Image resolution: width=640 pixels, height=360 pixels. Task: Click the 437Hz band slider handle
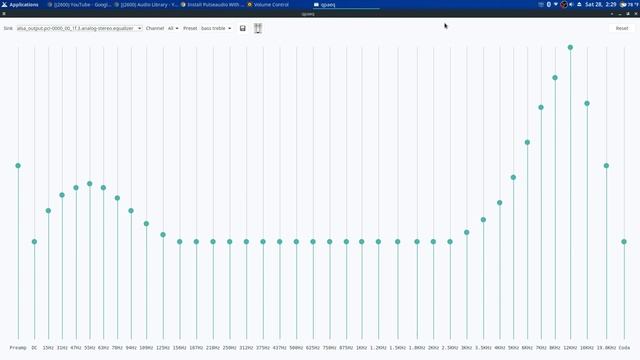pyautogui.click(x=280, y=242)
